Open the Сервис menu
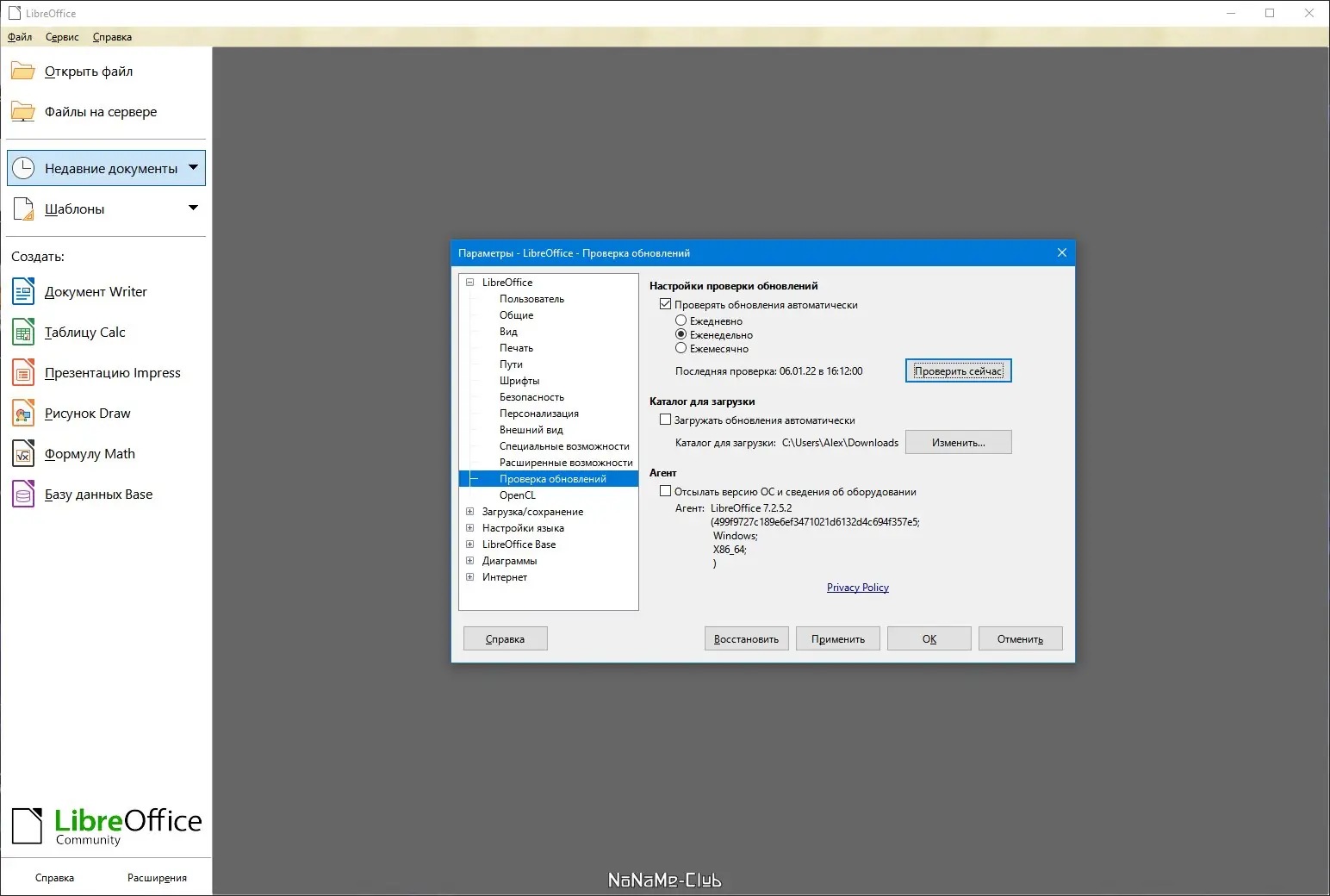 pyautogui.click(x=62, y=37)
